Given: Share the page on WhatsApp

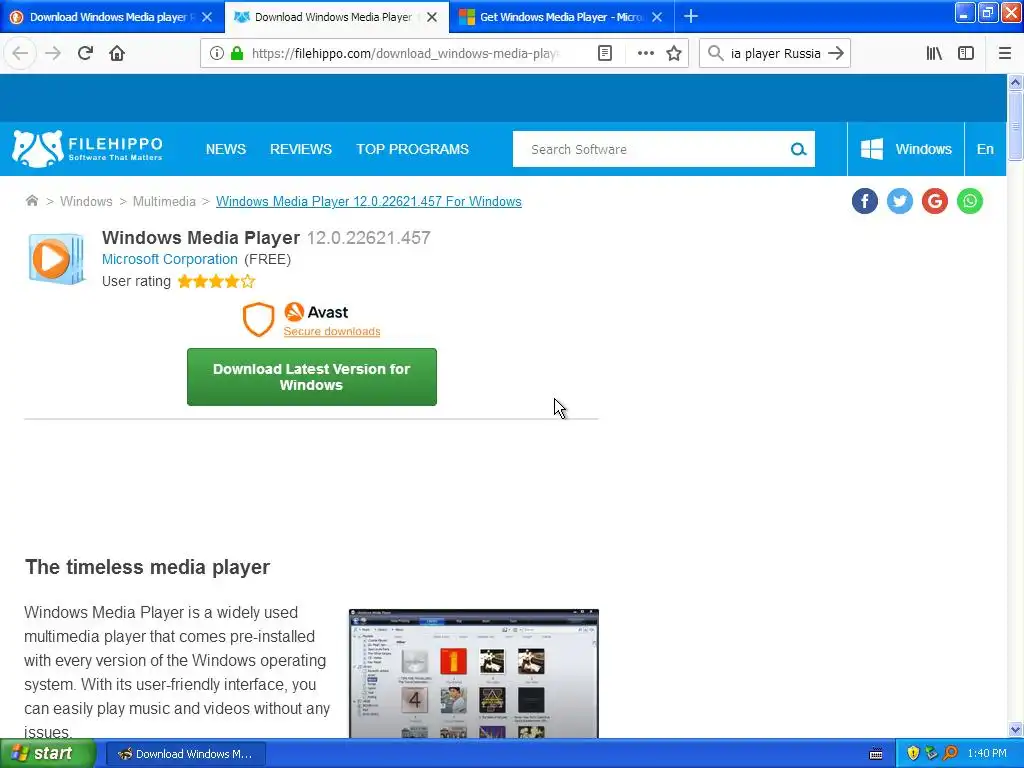Looking at the screenshot, I should (970, 201).
